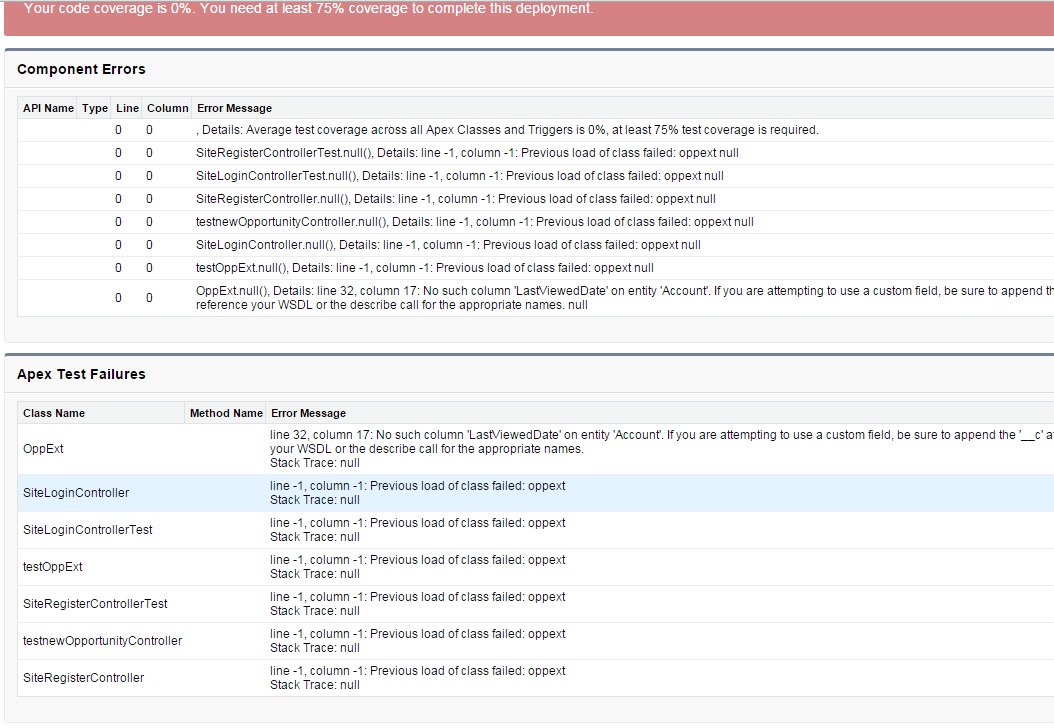
Task: Click the SiteLoginControllerTest class name
Action: tap(88, 530)
